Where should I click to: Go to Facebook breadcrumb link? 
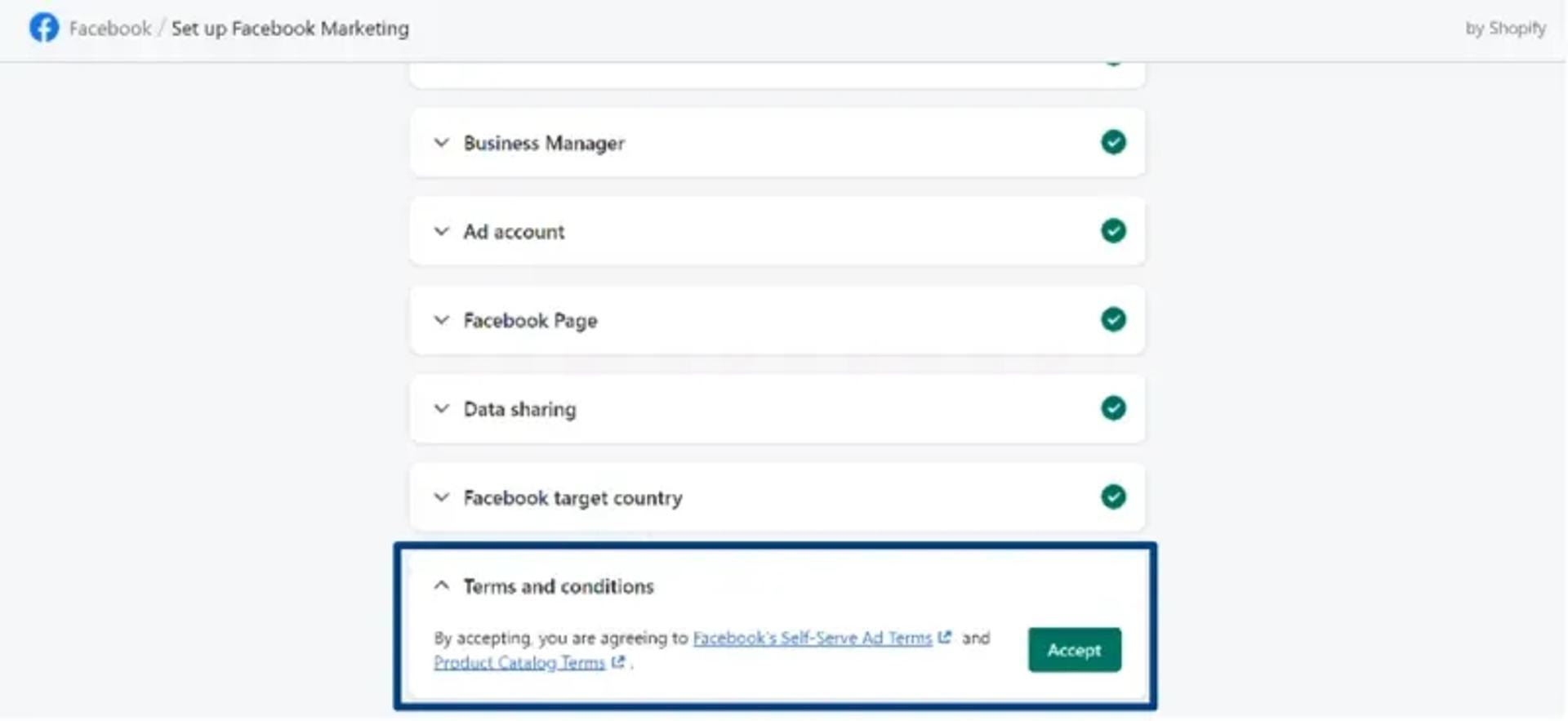point(110,29)
